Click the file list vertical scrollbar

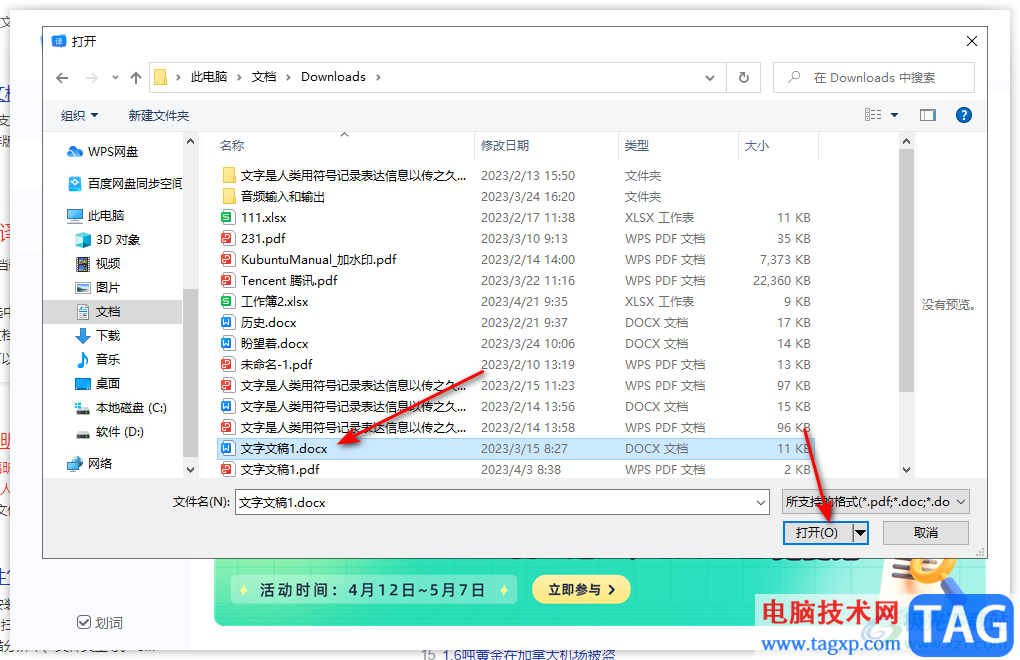click(906, 270)
